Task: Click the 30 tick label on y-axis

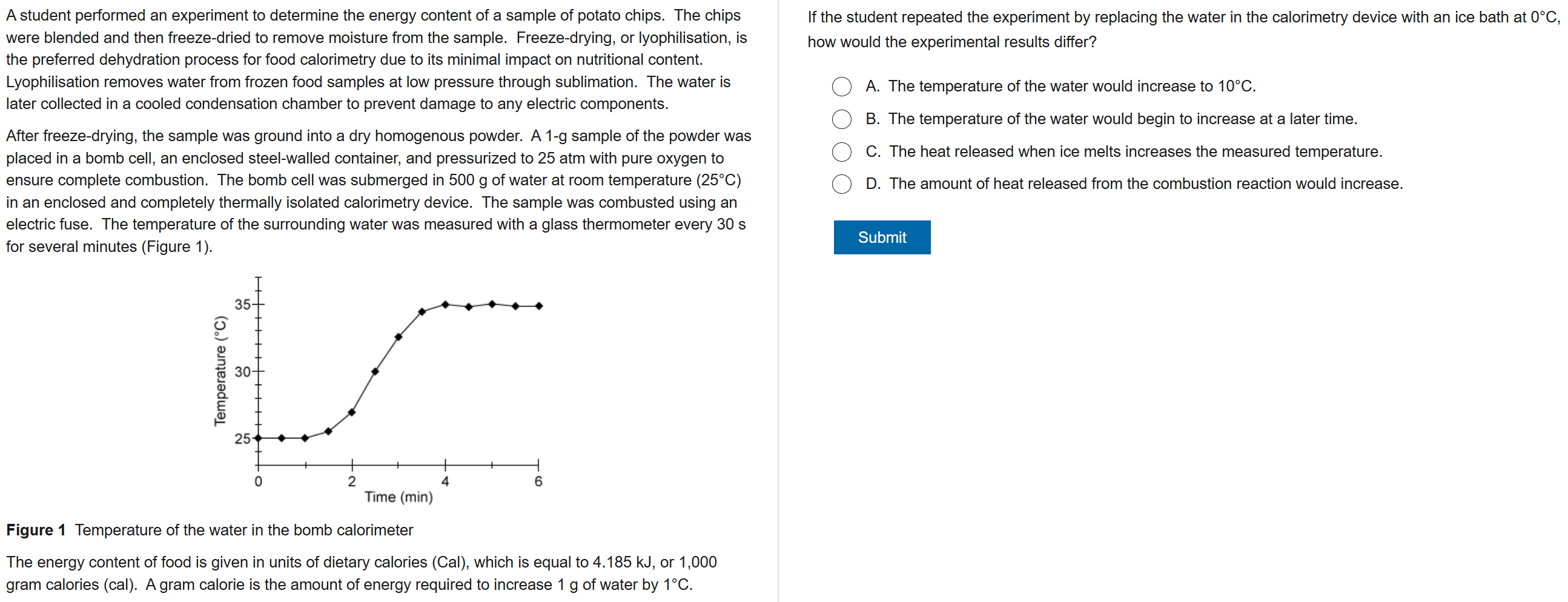Action: [x=242, y=371]
